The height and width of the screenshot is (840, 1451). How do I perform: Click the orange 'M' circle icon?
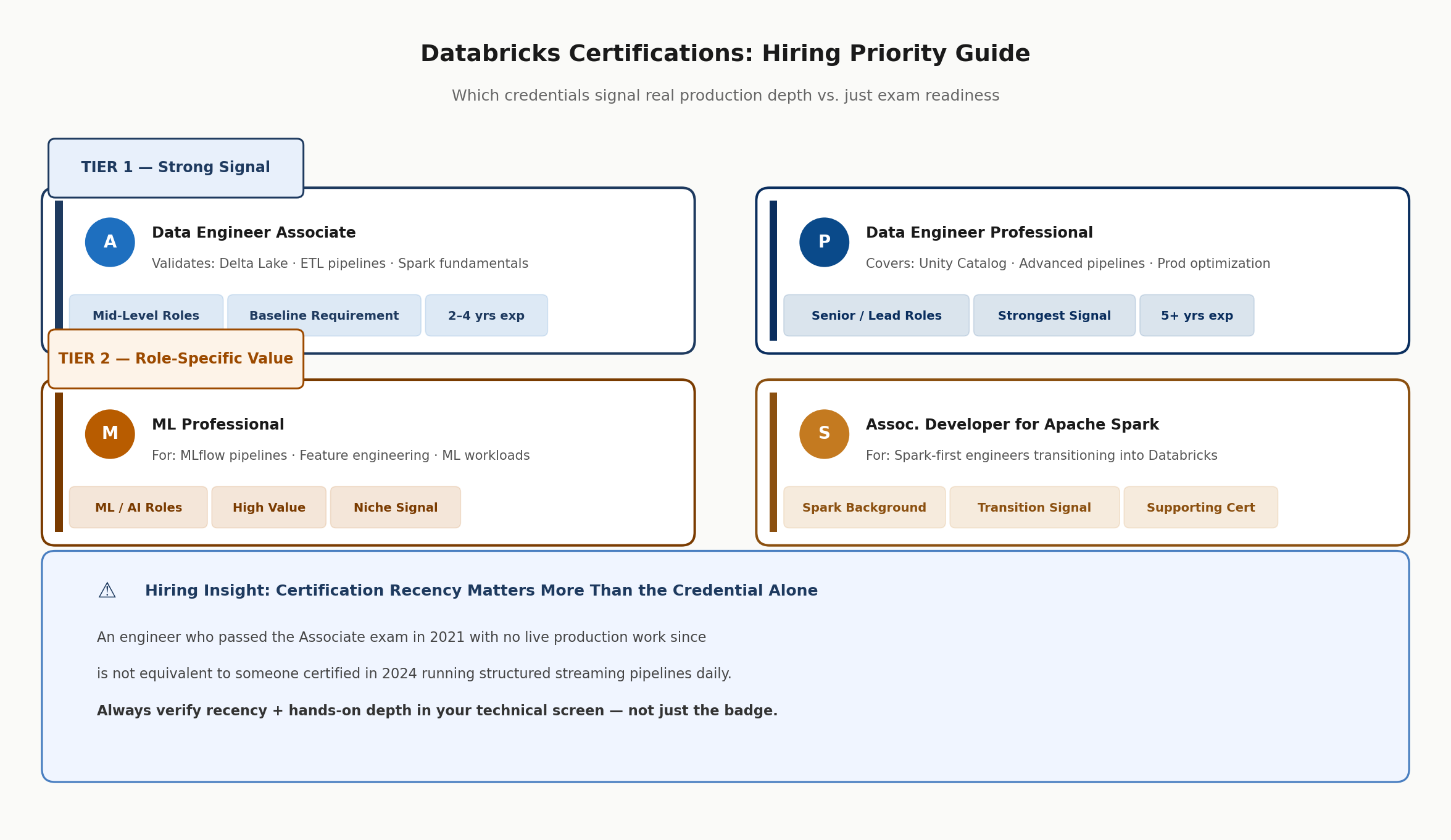(110, 434)
